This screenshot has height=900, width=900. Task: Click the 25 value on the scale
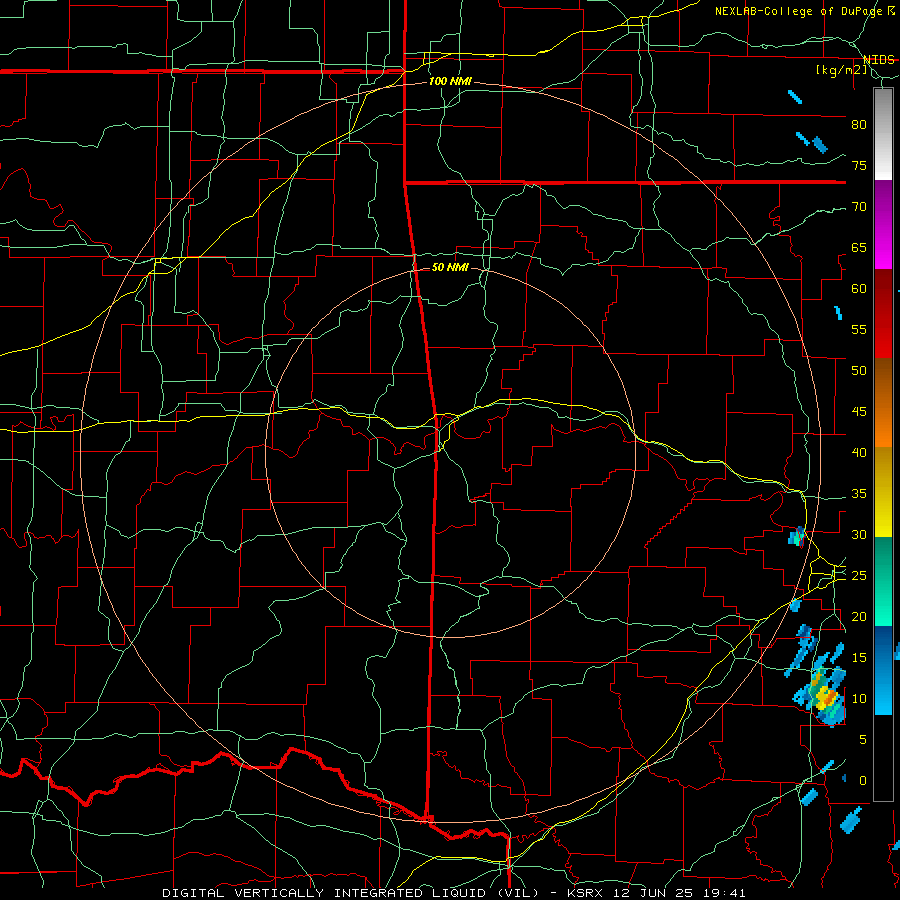click(859, 575)
